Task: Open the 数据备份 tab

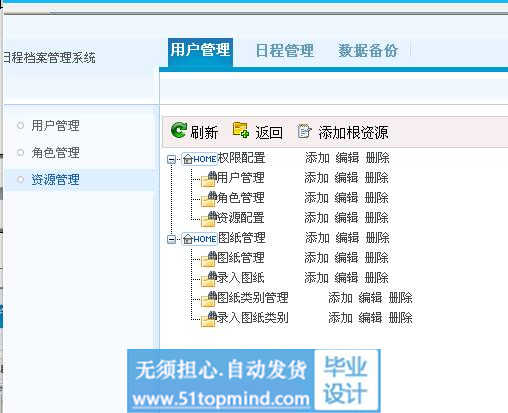Action: coord(368,51)
